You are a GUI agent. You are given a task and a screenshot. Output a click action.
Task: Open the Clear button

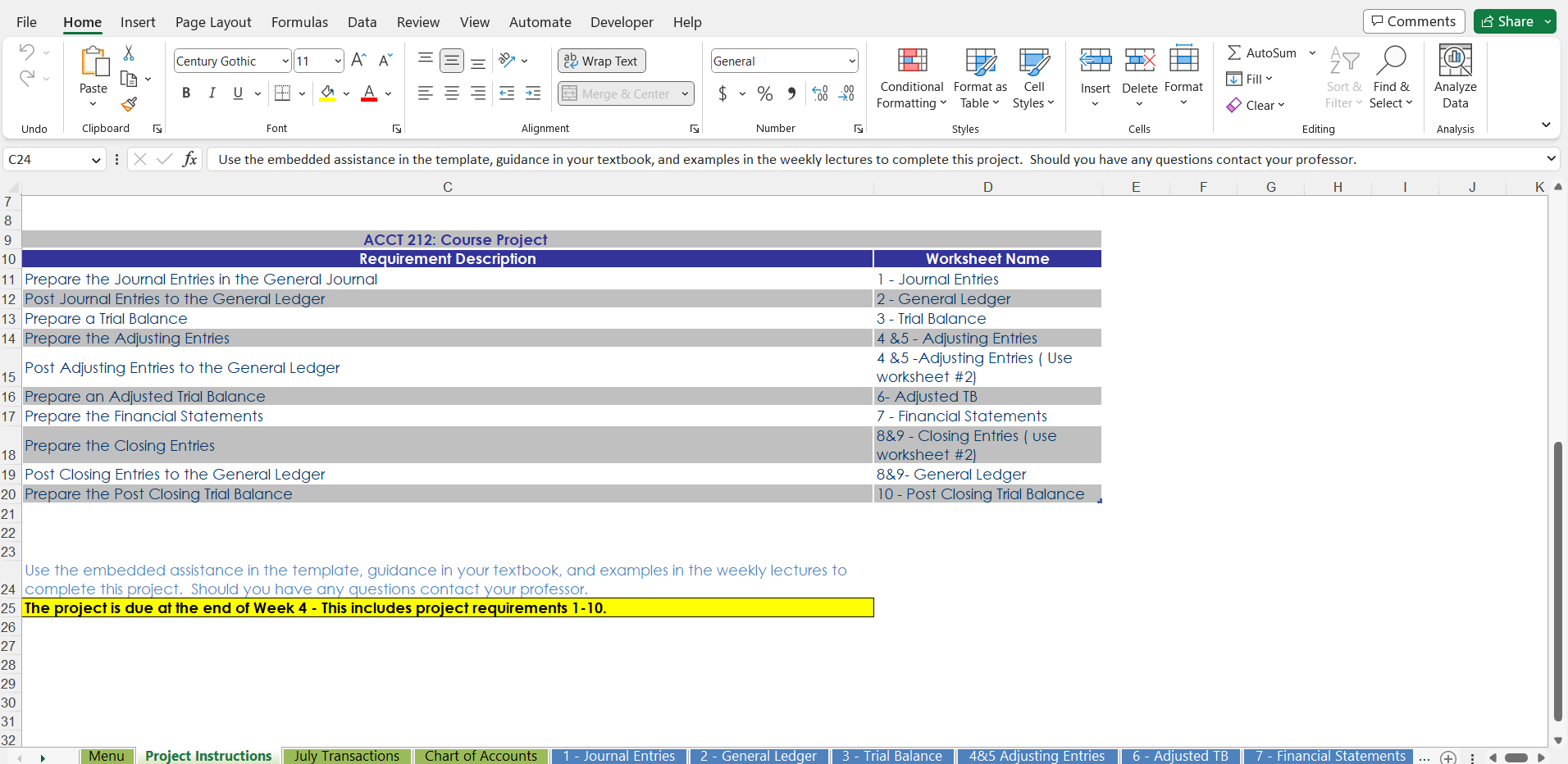1256,105
